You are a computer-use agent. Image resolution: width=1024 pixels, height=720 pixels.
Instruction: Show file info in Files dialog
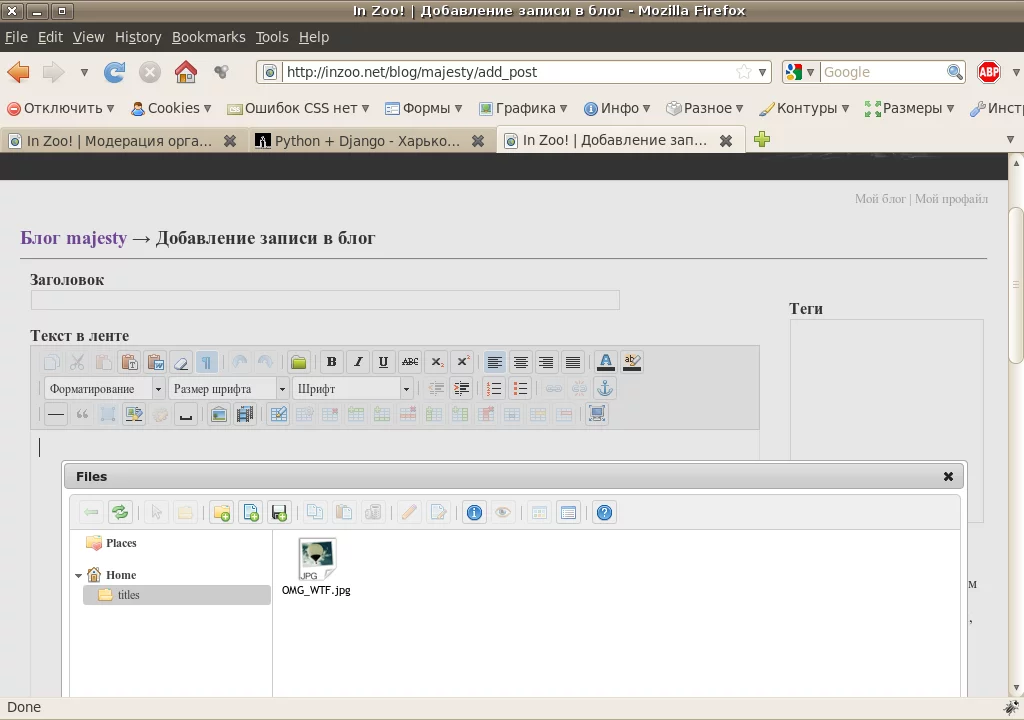point(474,513)
